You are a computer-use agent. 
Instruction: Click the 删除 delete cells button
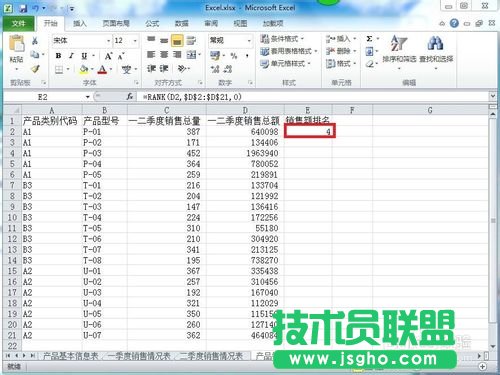(x=341, y=51)
